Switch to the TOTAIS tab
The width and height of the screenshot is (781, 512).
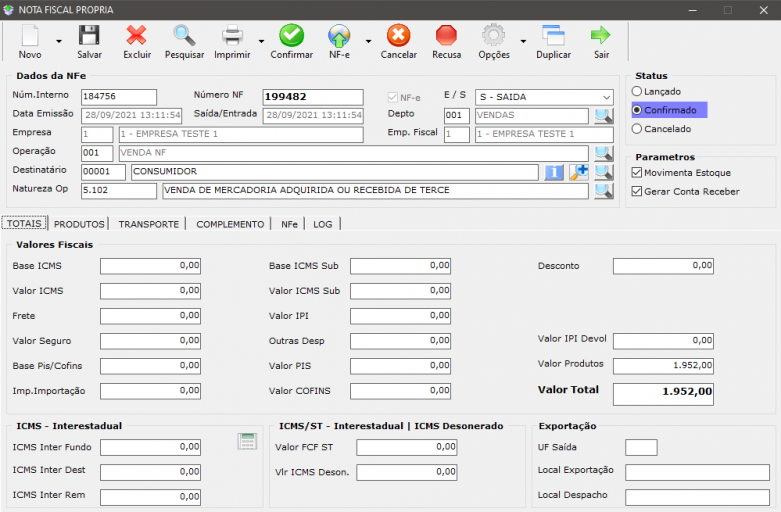[24, 223]
